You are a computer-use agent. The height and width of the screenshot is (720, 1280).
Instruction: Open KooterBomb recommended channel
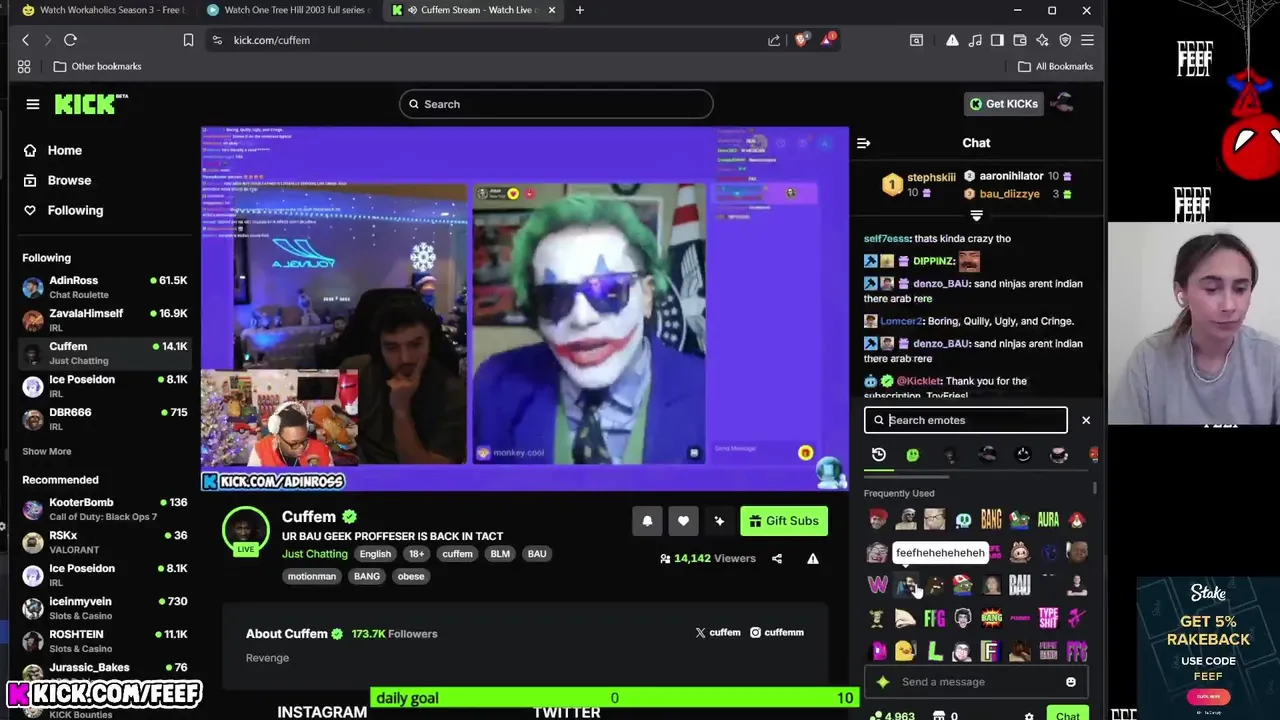(x=104, y=509)
